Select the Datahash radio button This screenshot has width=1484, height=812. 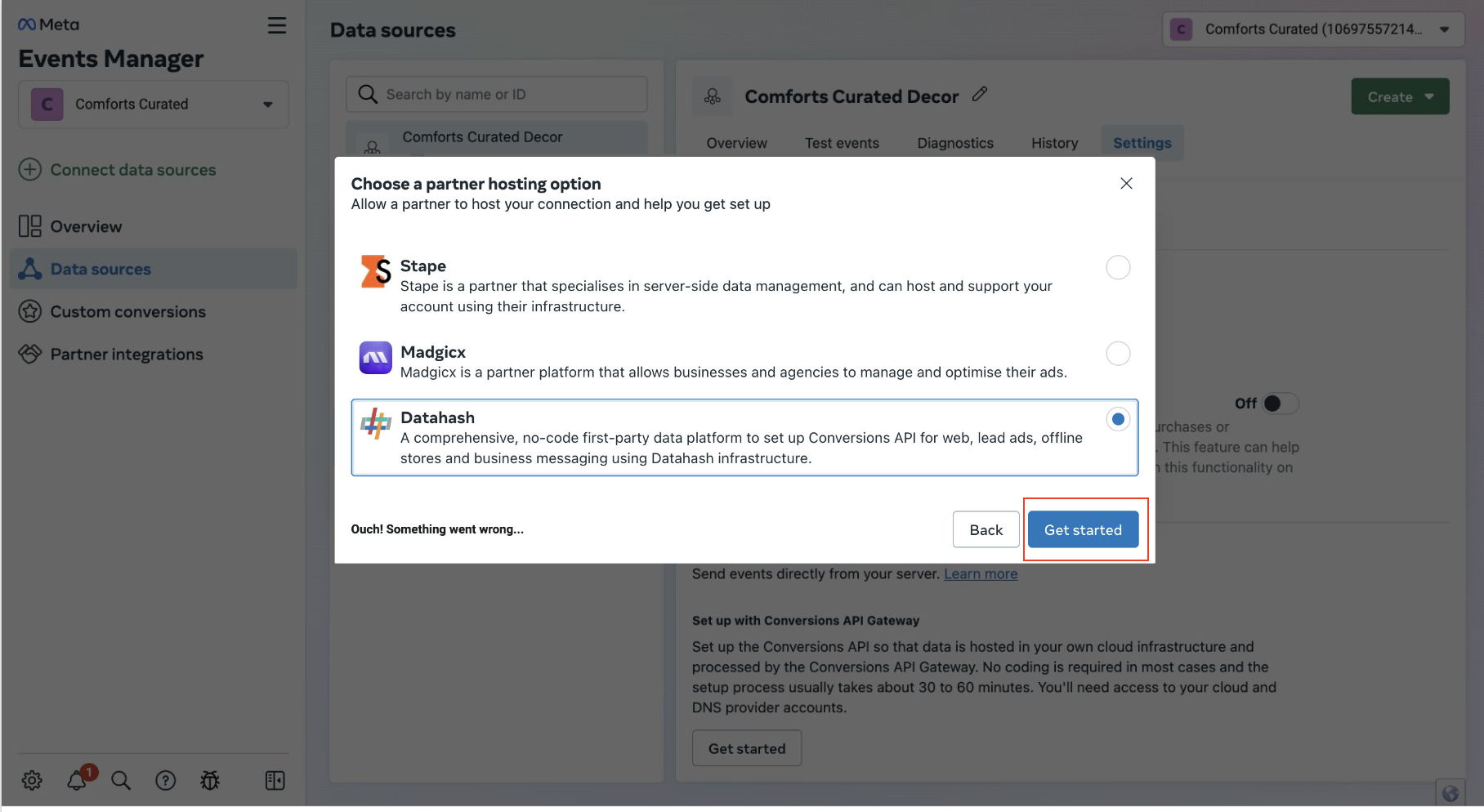click(x=1118, y=419)
